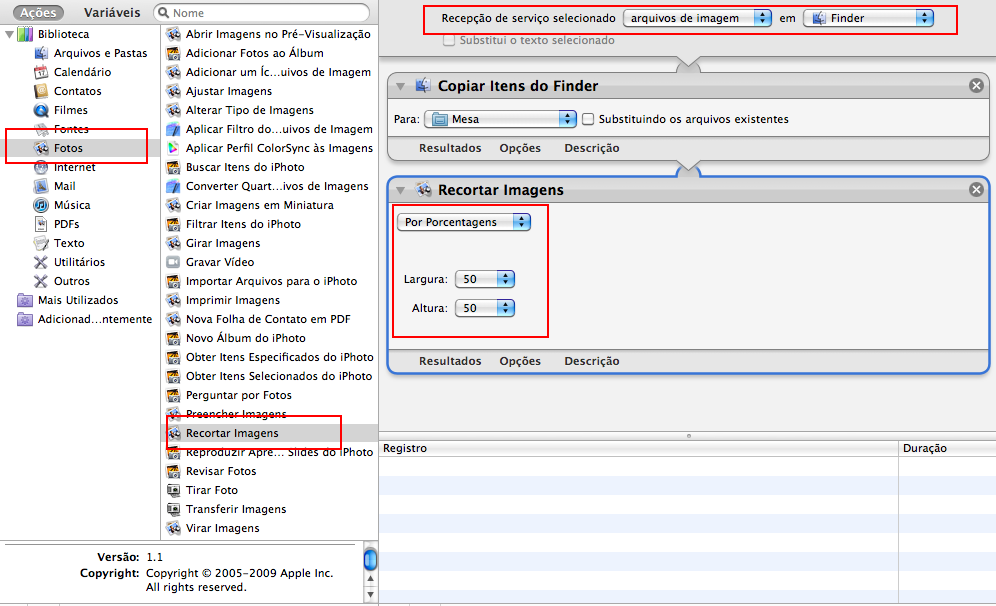Open the Para: Mesa destination dropdown
This screenshot has width=996, height=606.
[501, 119]
